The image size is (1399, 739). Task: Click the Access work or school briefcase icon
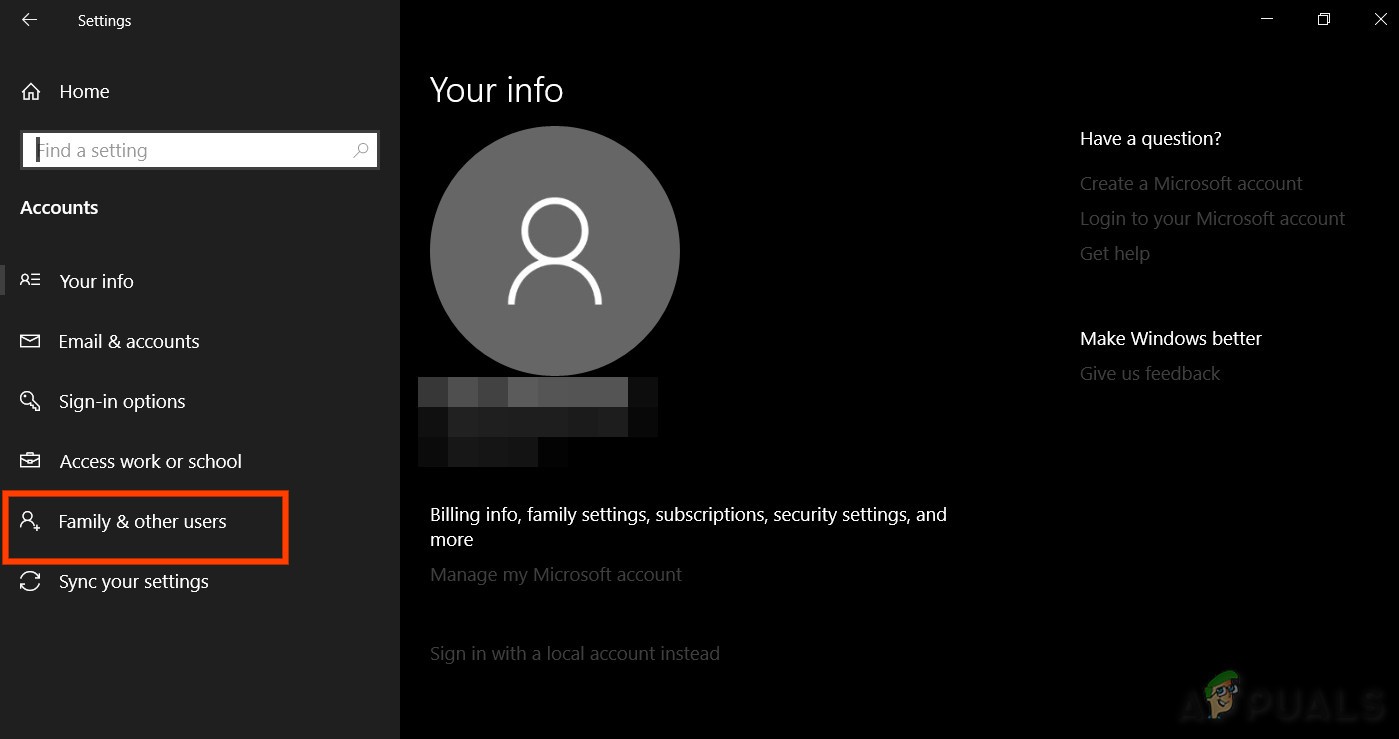[x=30, y=461]
